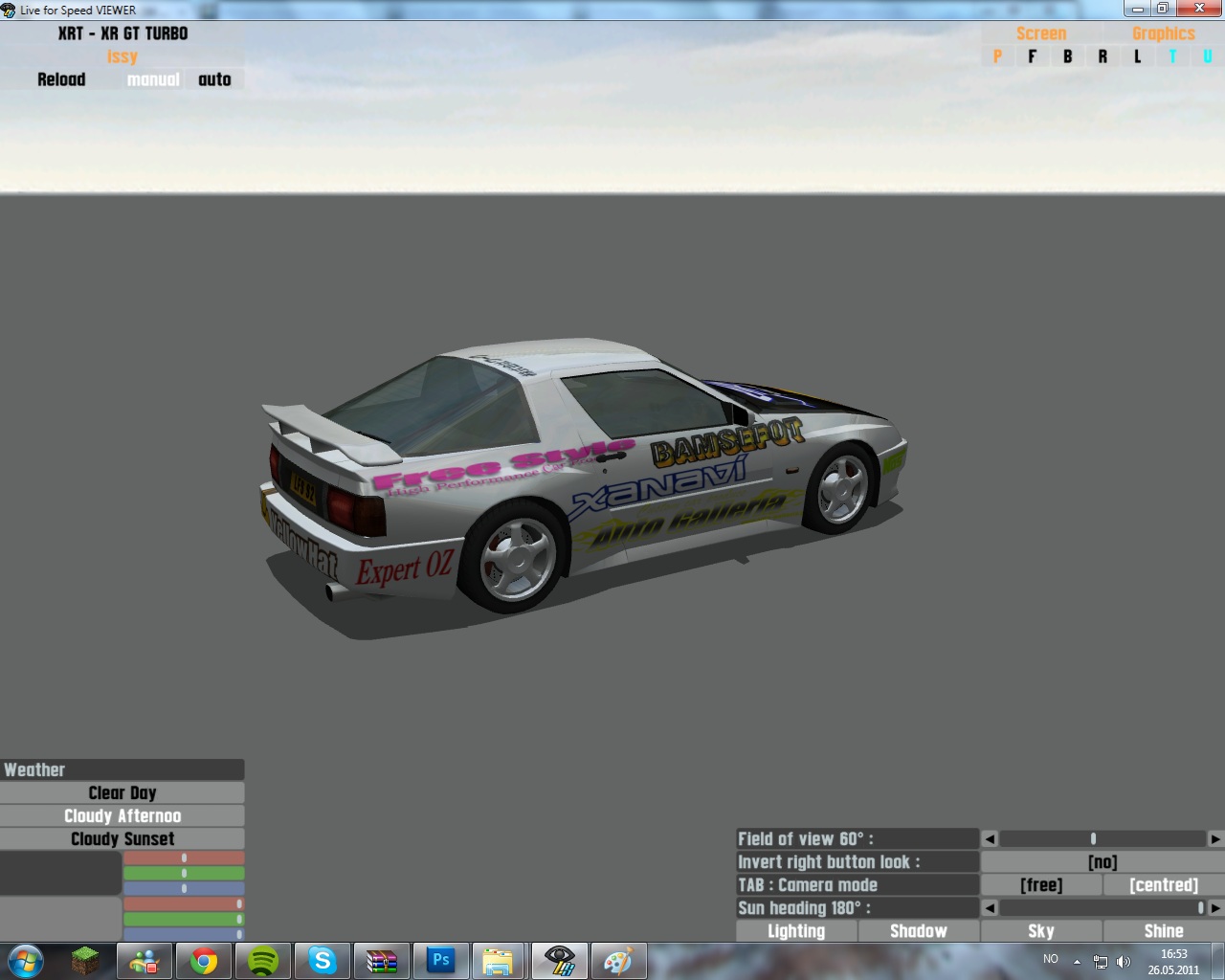1225x980 pixels.
Task: Open the Graphics options tab
Action: pos(1164,33)
